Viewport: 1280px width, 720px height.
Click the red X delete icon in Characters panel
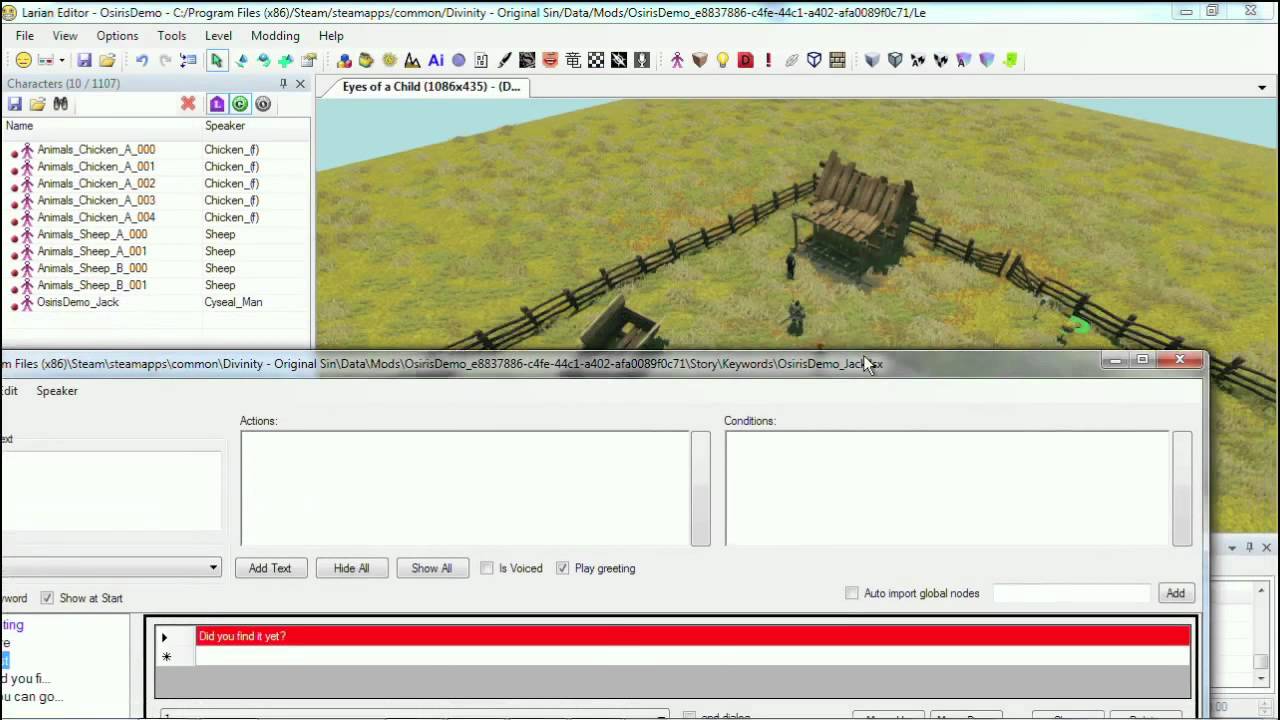[188, 104]
